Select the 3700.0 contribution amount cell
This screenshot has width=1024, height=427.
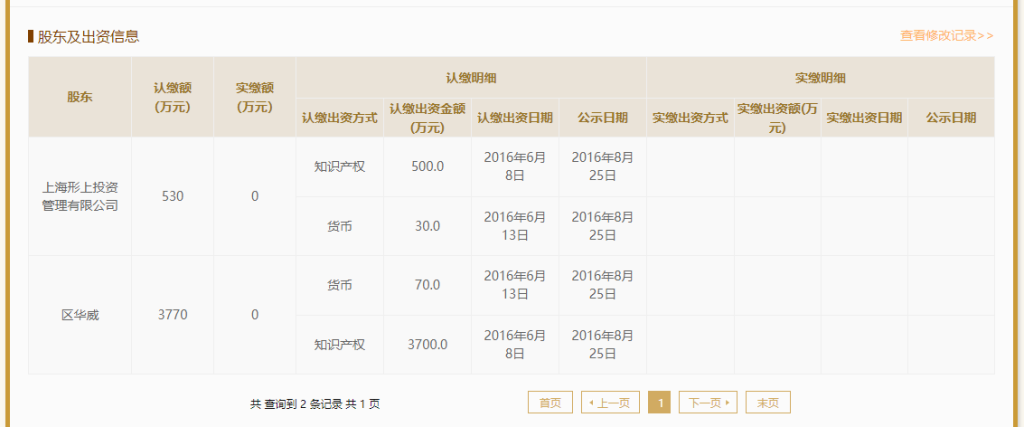(x=427, y=345)
